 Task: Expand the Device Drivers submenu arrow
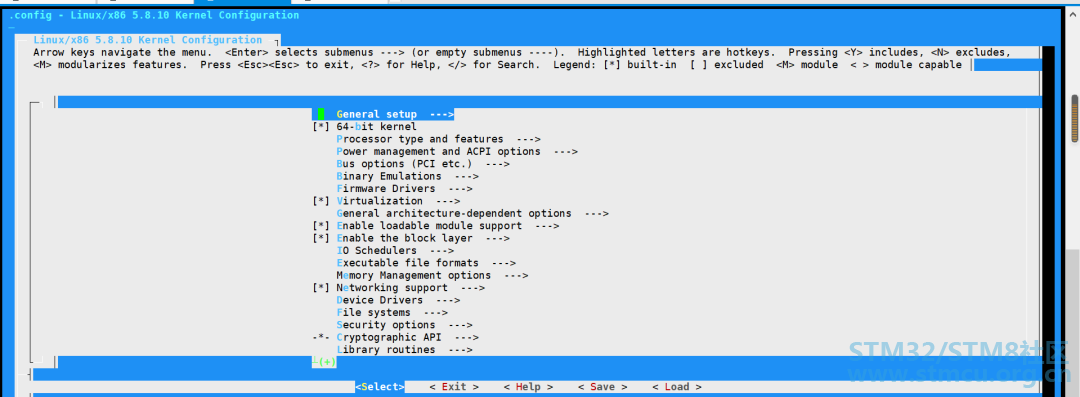coord(448,301)
